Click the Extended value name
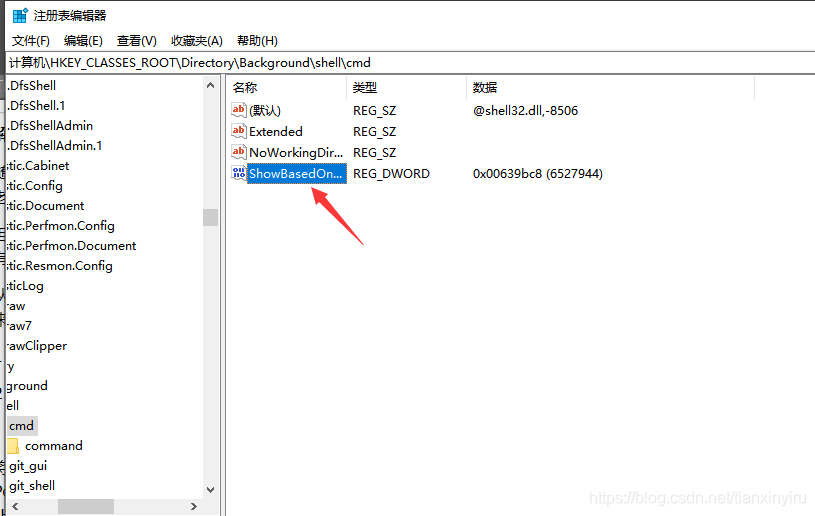This screenshot has width=815, height=516. (275, 131)
